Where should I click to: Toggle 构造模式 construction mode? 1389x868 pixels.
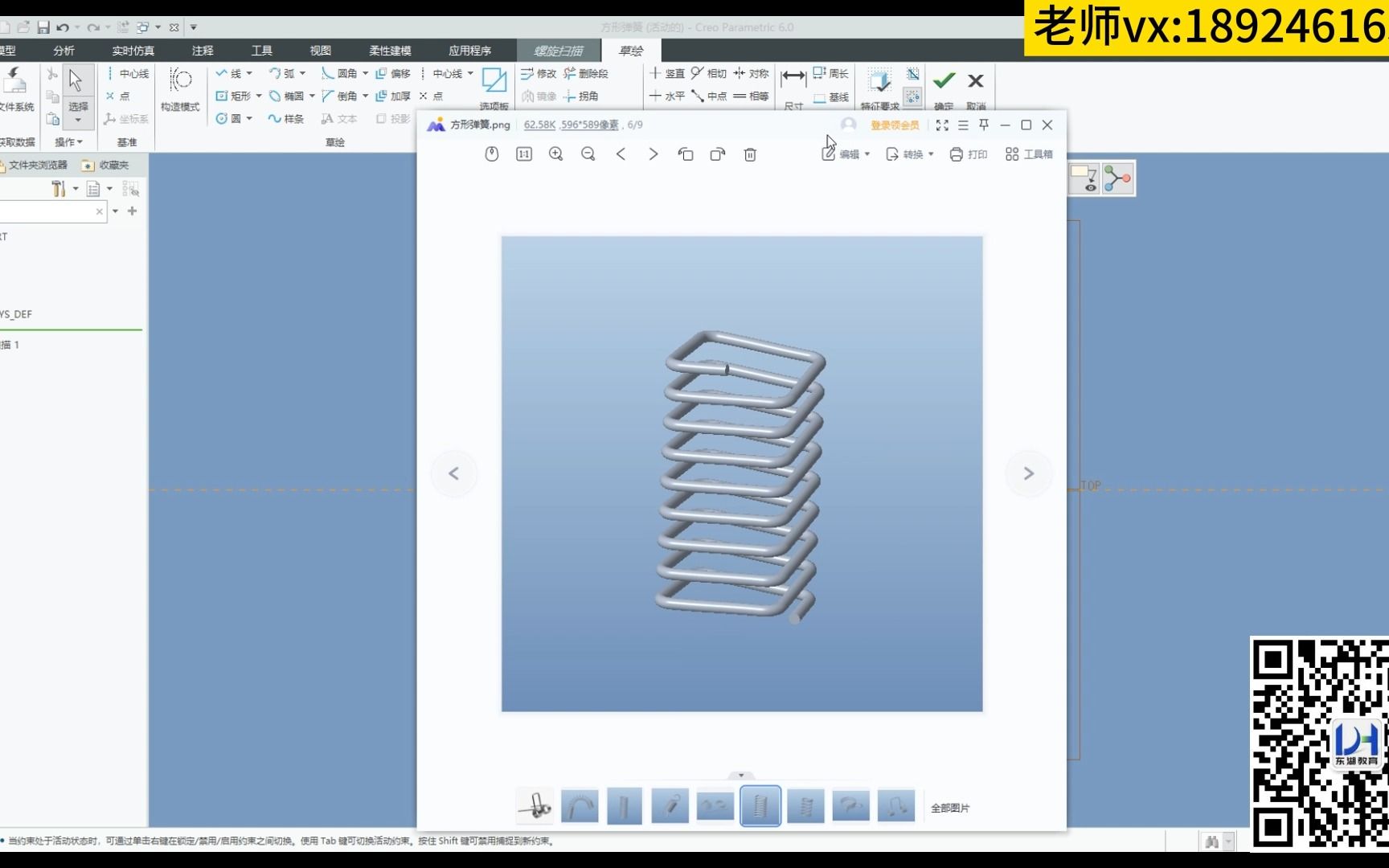pos(180,89)
